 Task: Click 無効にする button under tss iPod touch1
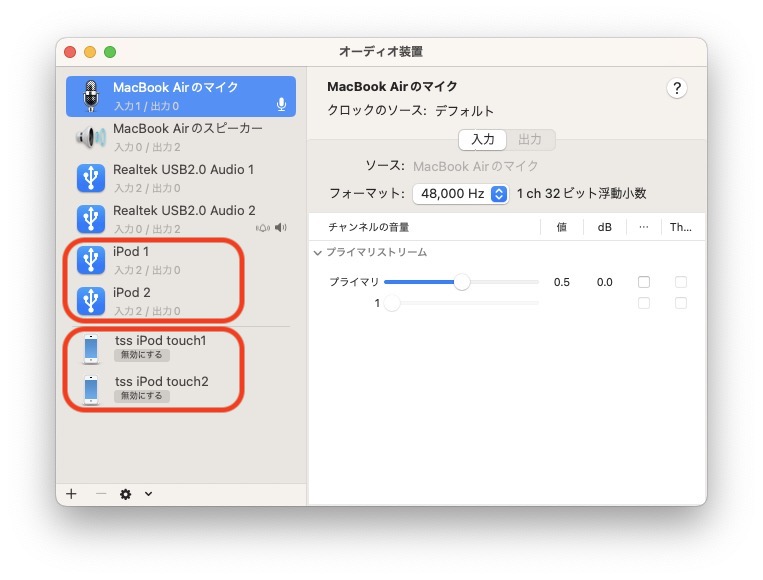(142, 355)
